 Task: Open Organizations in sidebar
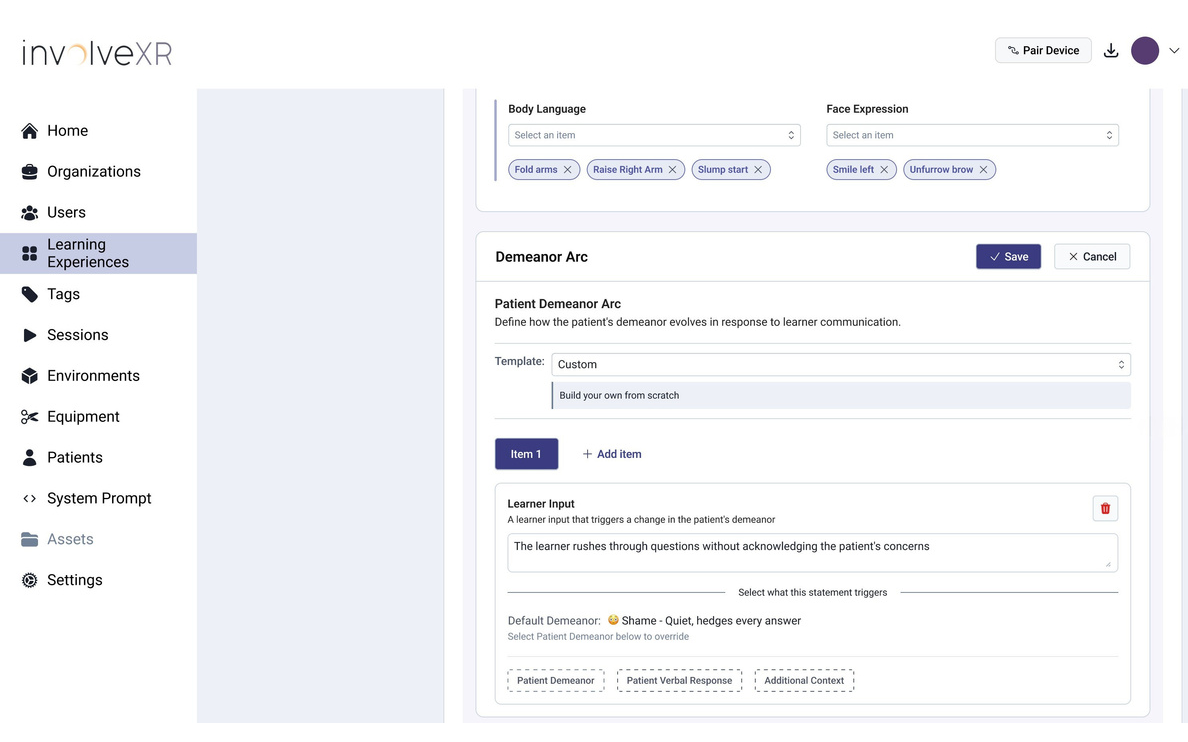[x=98, y=172]
